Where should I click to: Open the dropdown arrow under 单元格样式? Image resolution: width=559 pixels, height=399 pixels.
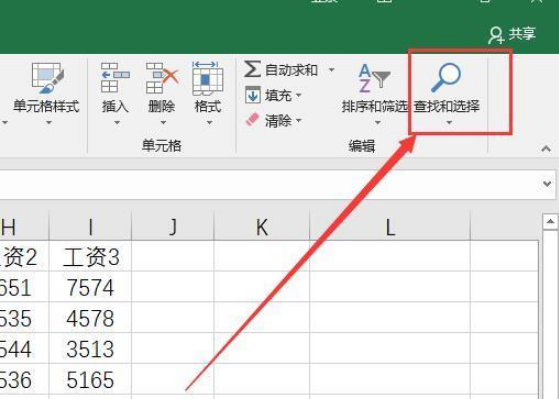pyautogui.click(x=49, y=122)
